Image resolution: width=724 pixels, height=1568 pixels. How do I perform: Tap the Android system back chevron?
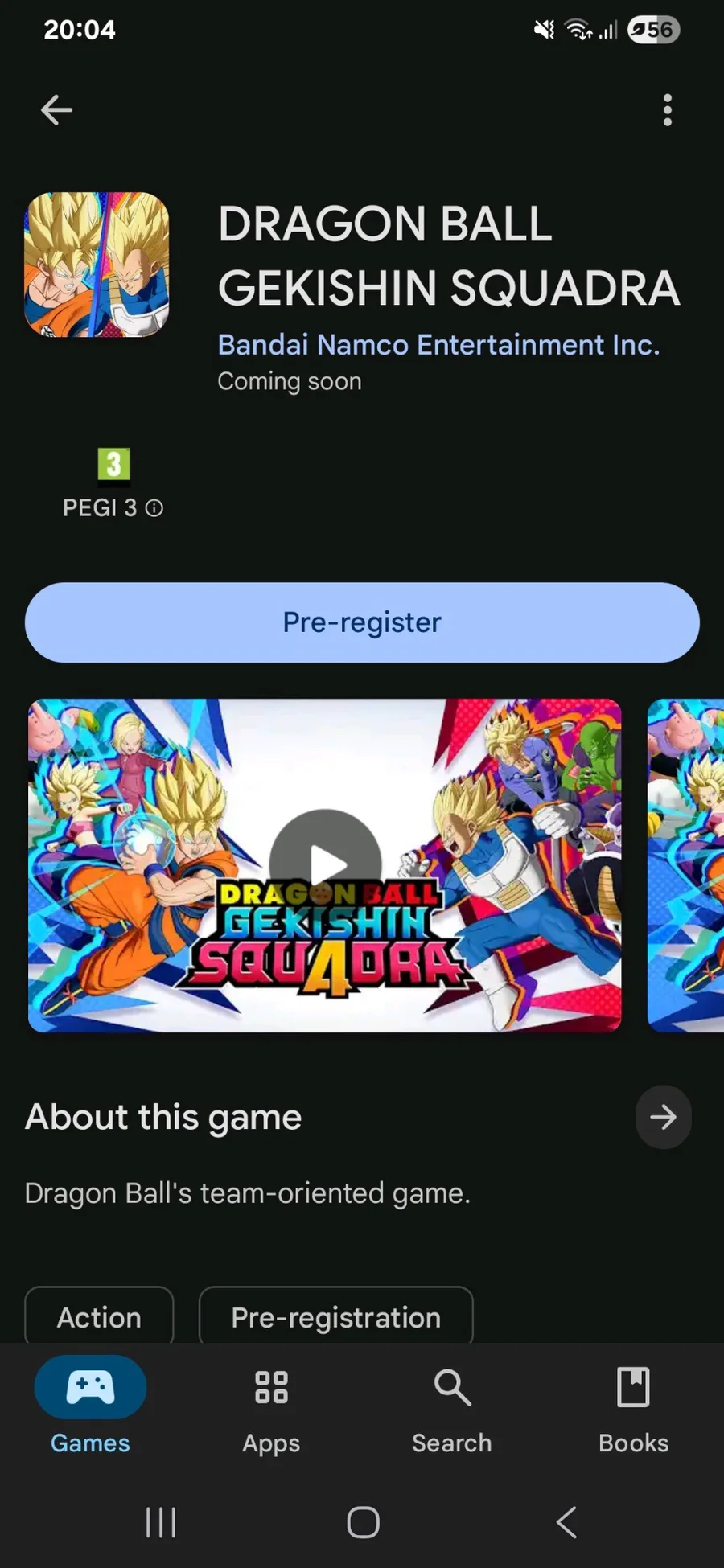click(566, 1522)
